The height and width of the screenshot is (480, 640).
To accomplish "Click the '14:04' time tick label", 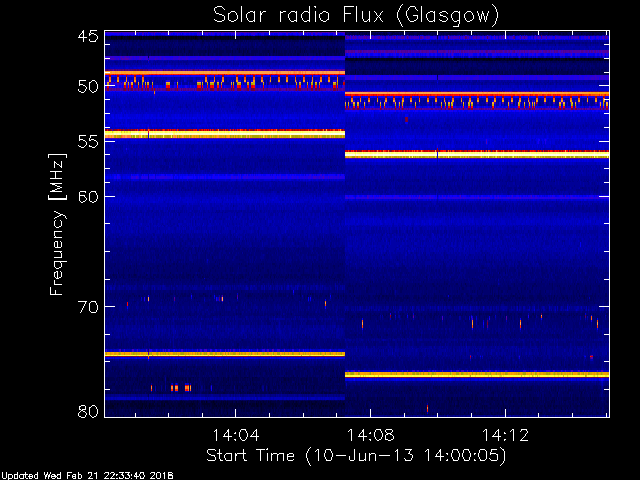I will (236, 435).
